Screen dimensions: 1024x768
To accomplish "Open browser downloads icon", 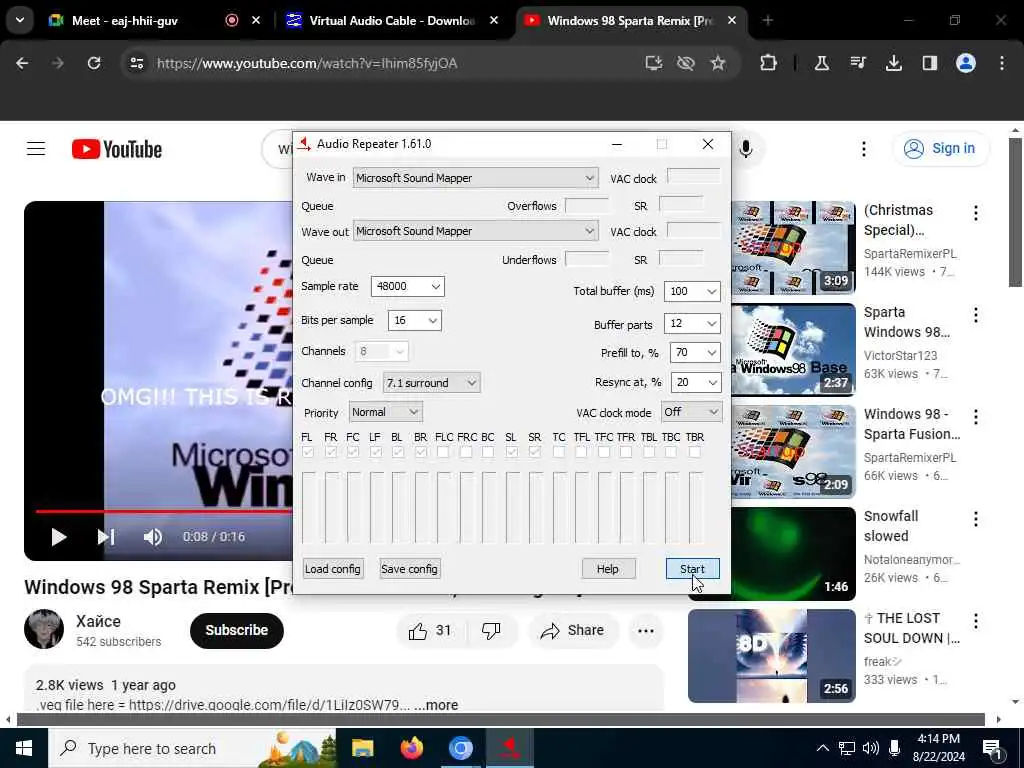I will click(x=894, y=63).
